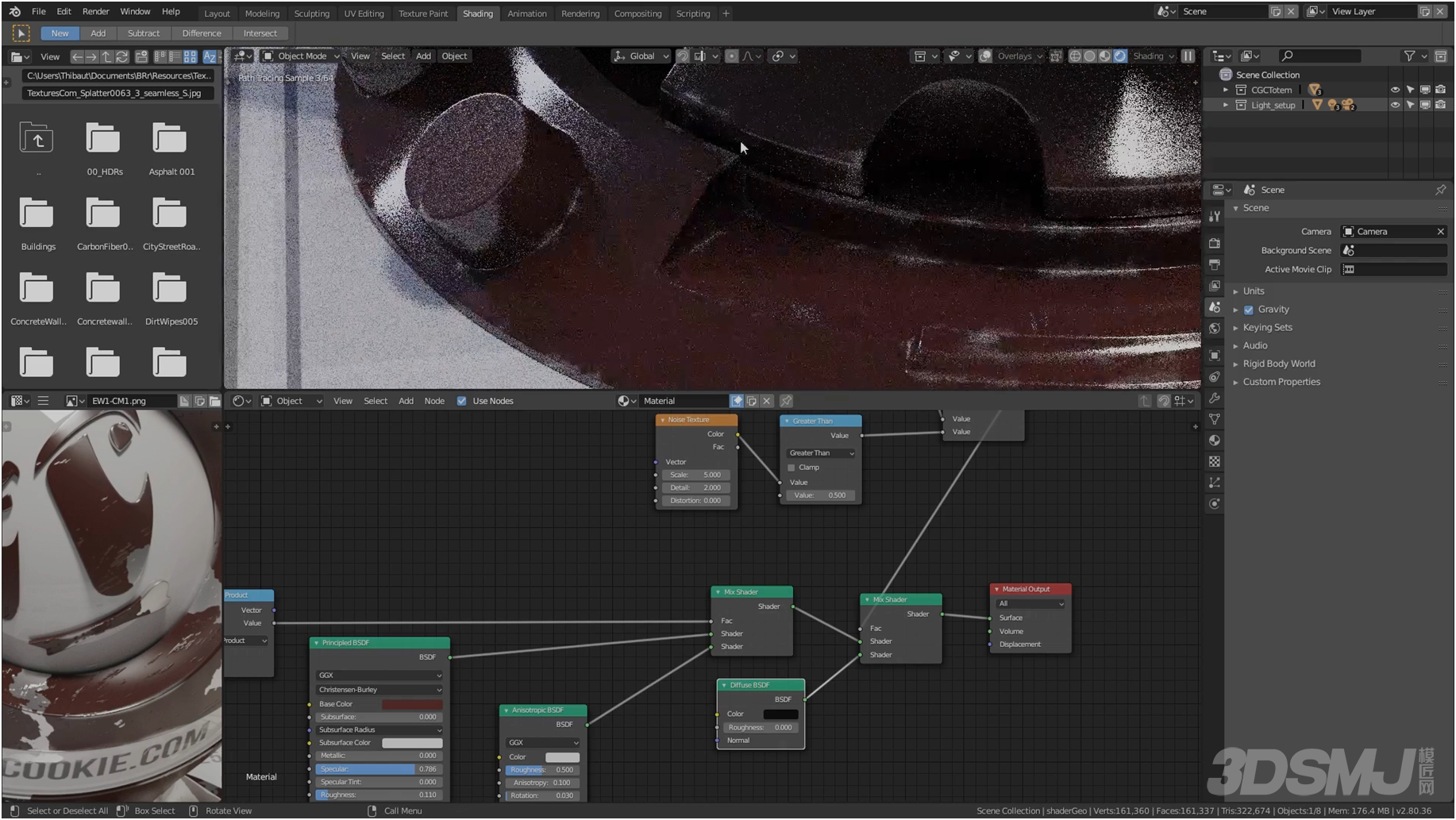Refresh the file browser list
The height and width of the screenshot is (820, 1456).
click(x=121, y=56)
